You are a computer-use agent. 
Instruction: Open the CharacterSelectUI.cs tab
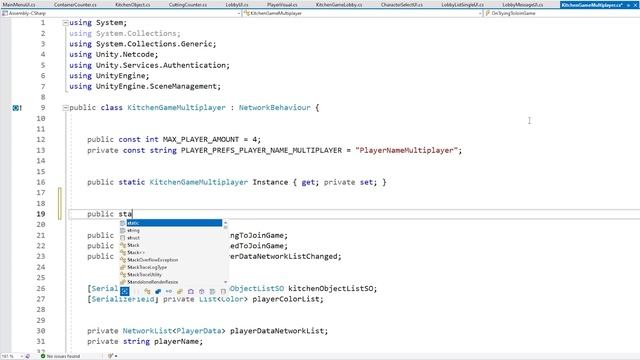point(402,4)
